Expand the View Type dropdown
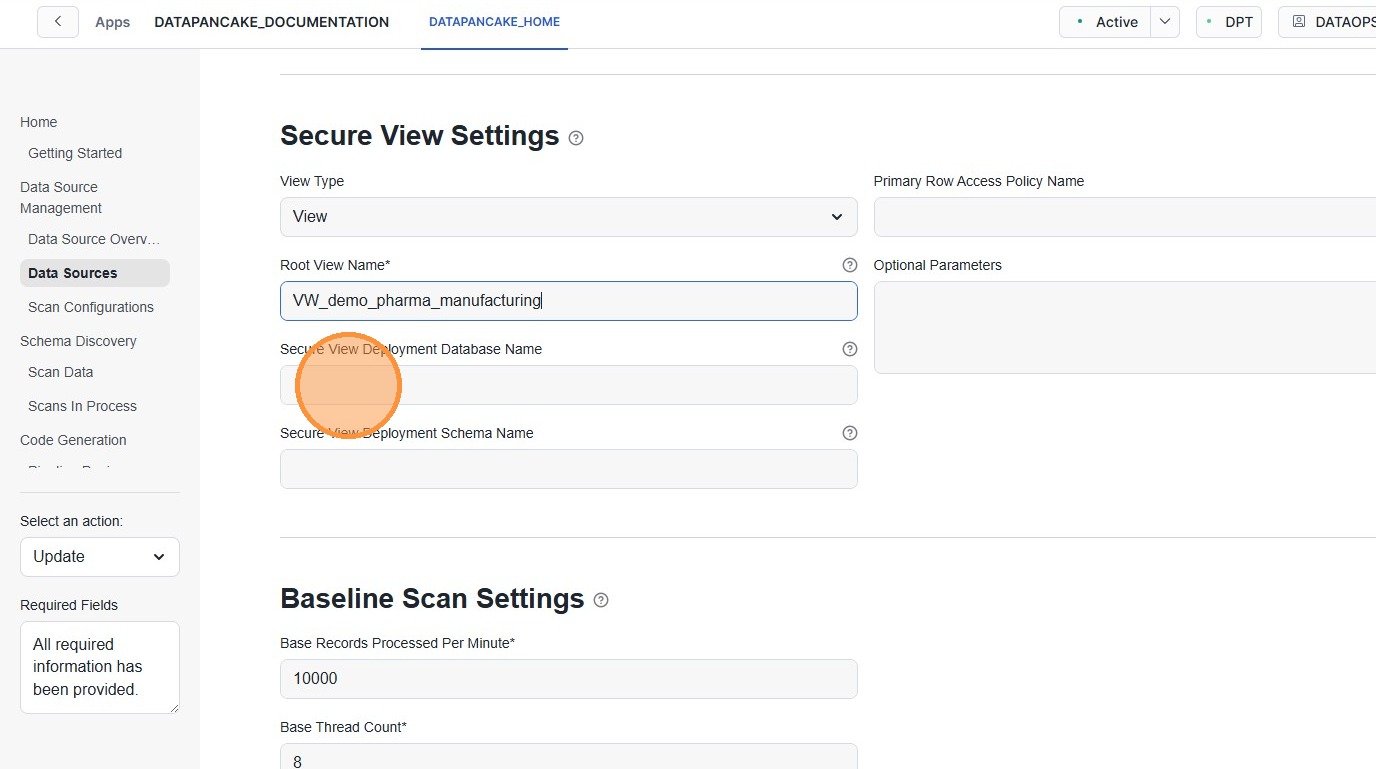This screenshot has width=1376, height=769. coord(568,217)
